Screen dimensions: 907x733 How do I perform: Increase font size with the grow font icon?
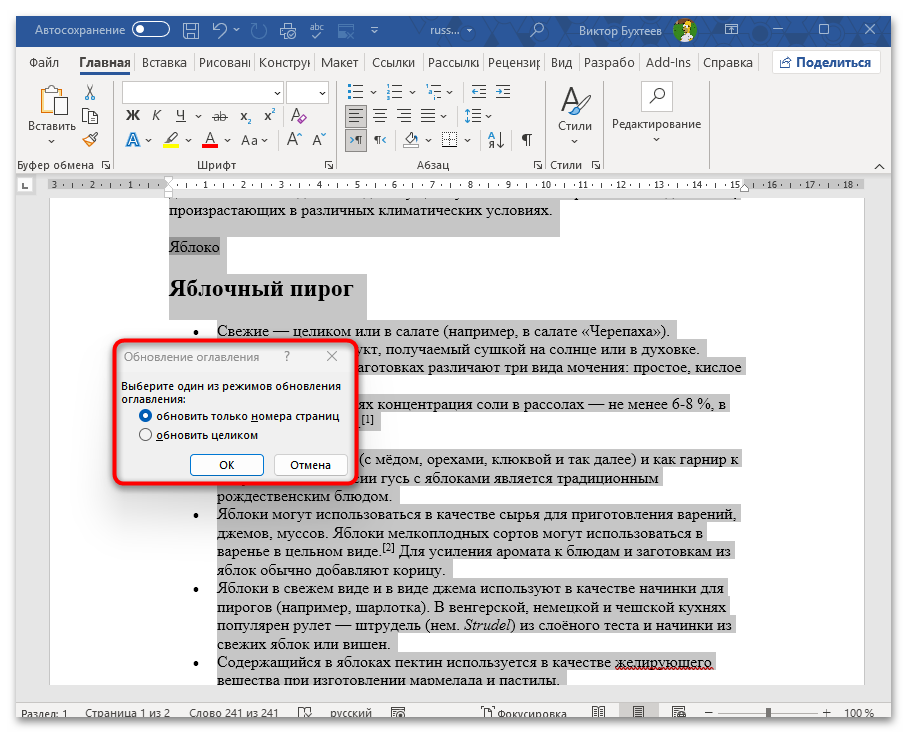click(x=294, y=139)
